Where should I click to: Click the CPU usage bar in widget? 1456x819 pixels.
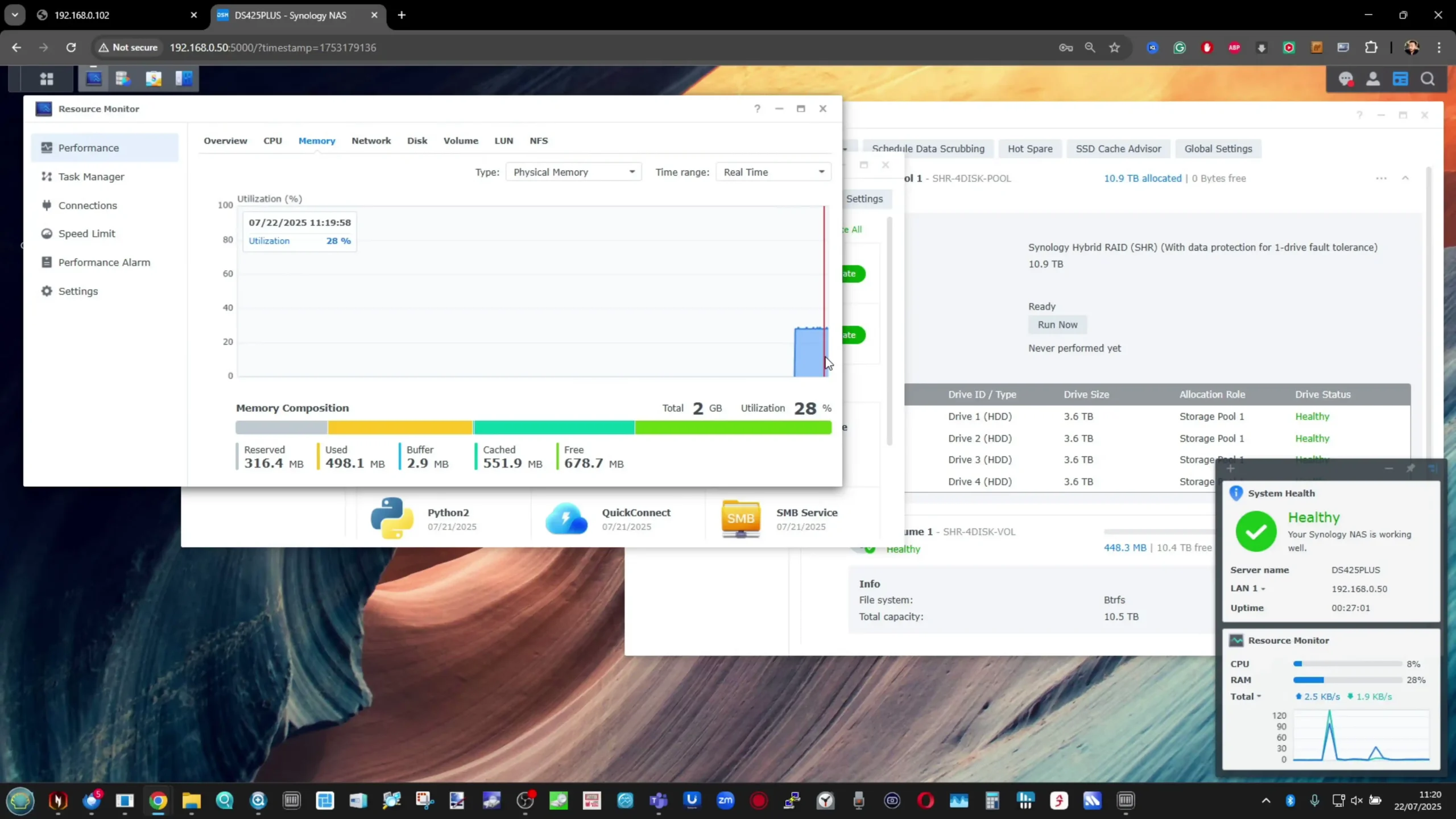tap(1347, 664)
